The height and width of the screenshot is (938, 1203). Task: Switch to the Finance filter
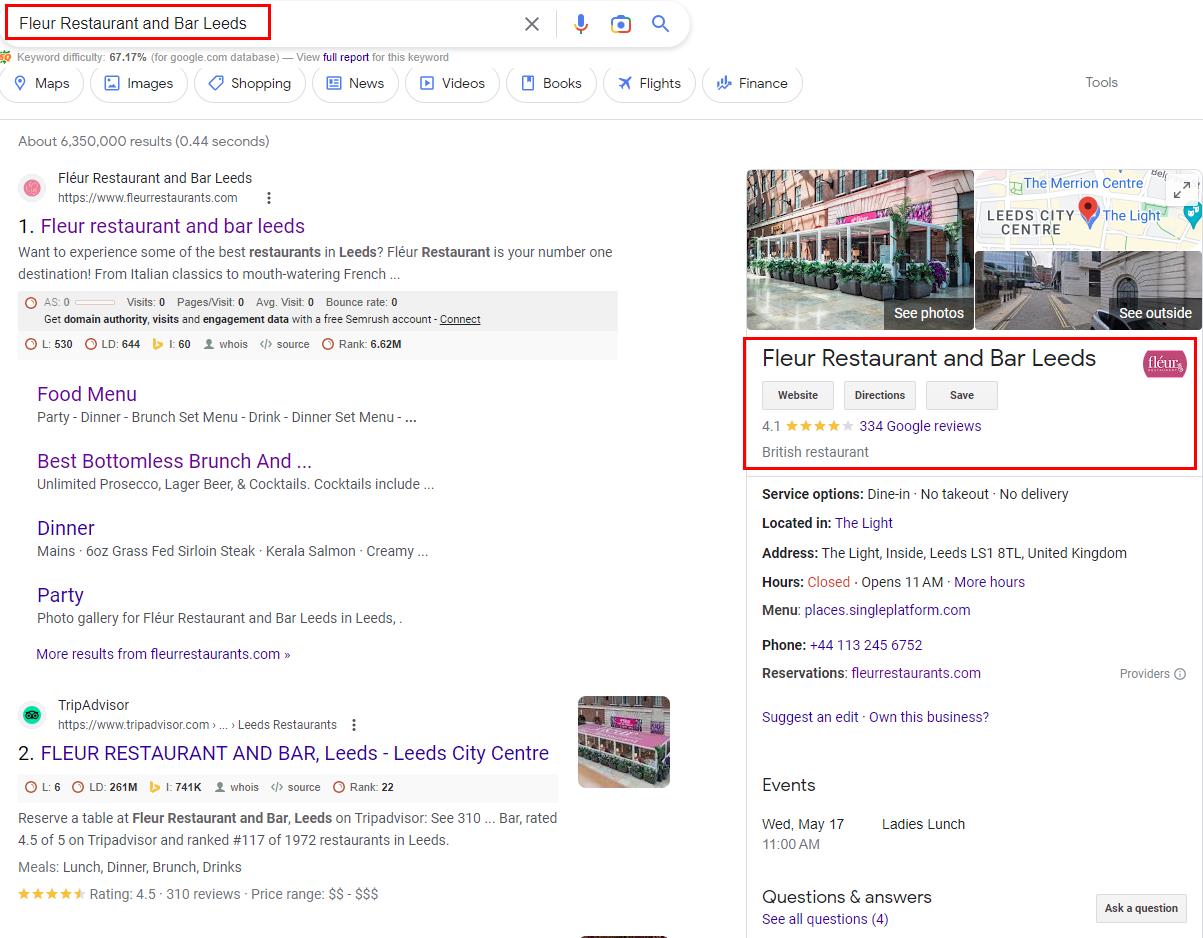coord(752,83)
